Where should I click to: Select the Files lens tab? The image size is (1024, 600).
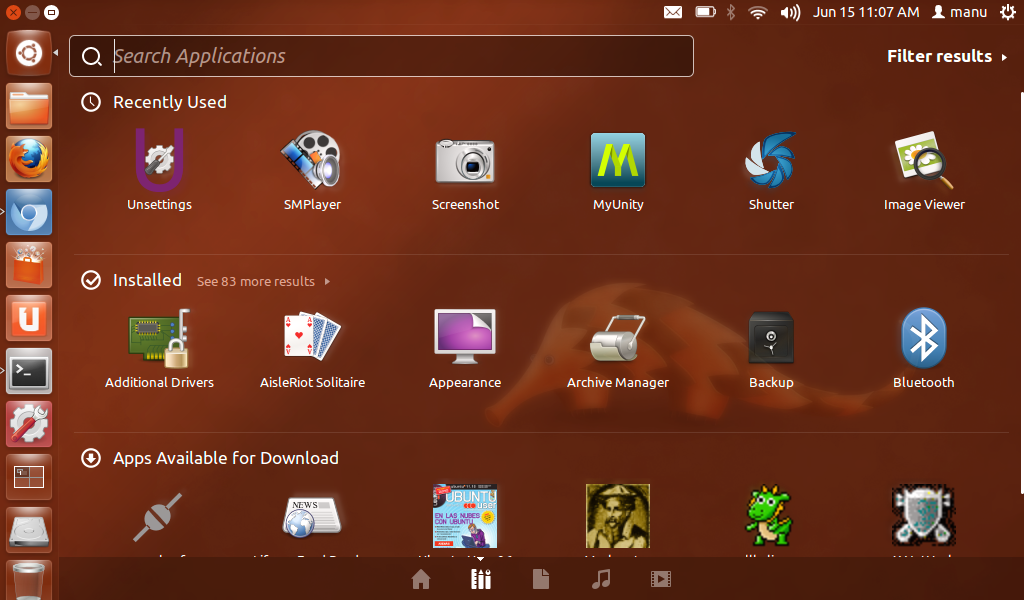click(x=541, y=579)
